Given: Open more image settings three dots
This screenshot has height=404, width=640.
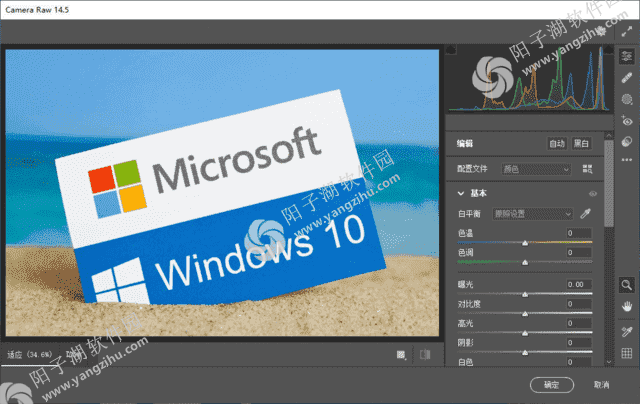Looking at the screenshot, I should click(x=627, y=160).
